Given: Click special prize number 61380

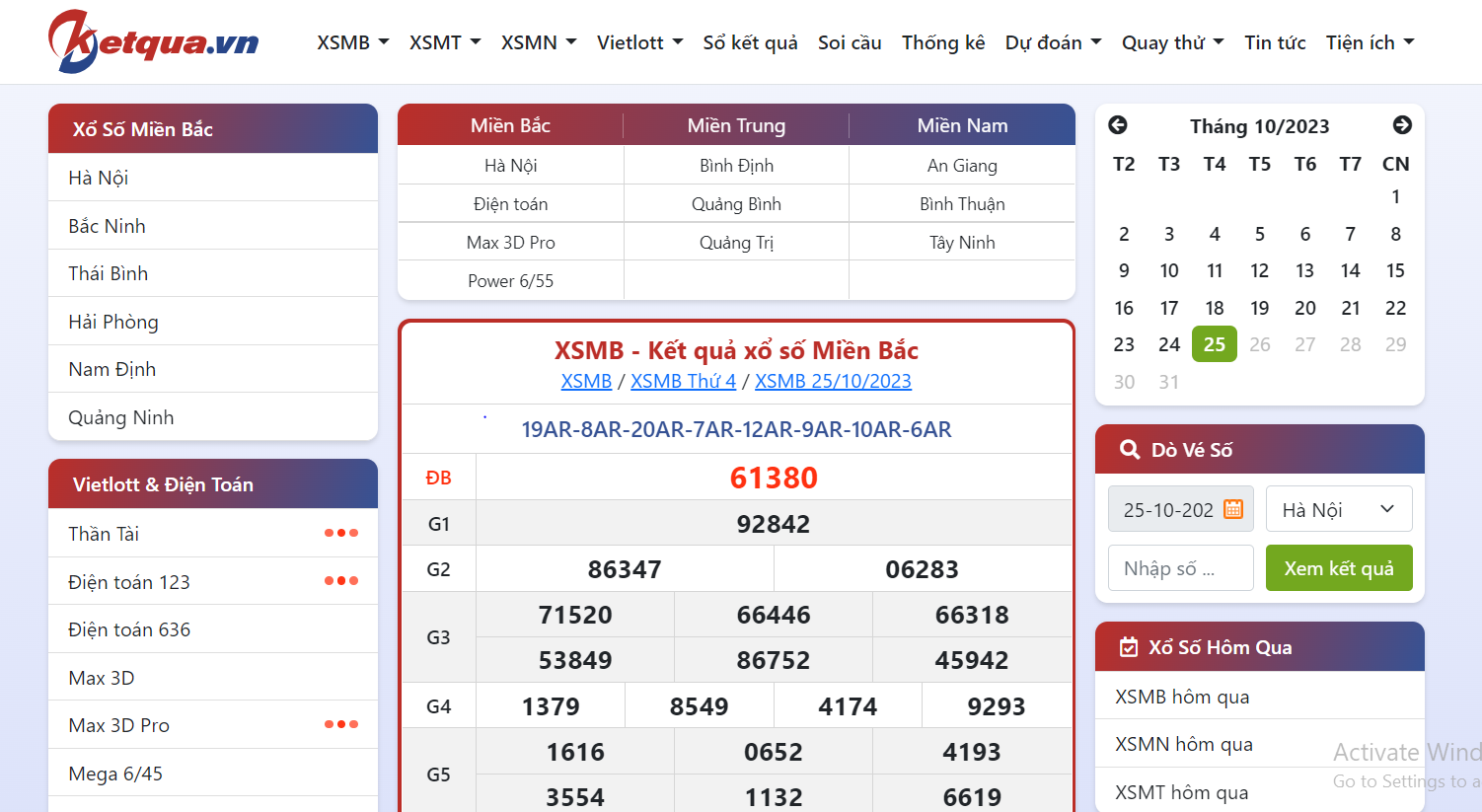Looking at the screenshot, I should point(774,478).
